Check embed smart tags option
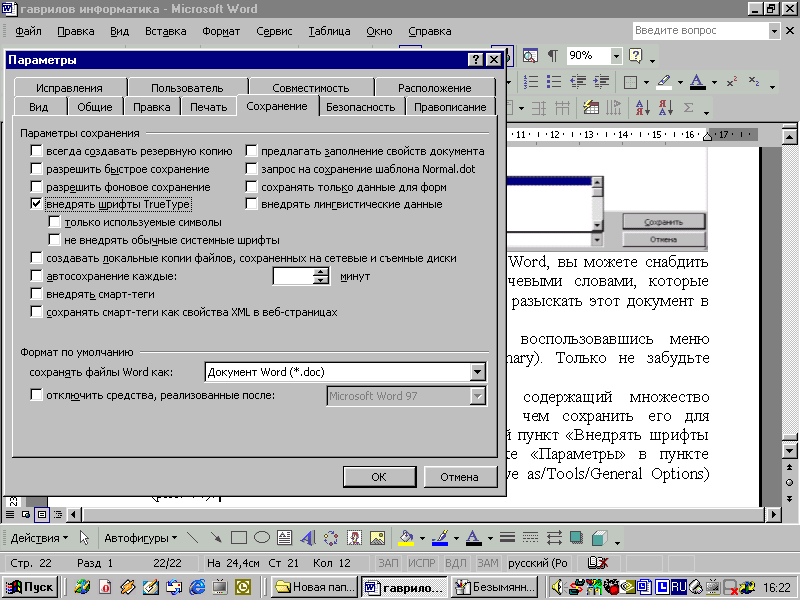The image size is (800, 600). tap(36, 294)
